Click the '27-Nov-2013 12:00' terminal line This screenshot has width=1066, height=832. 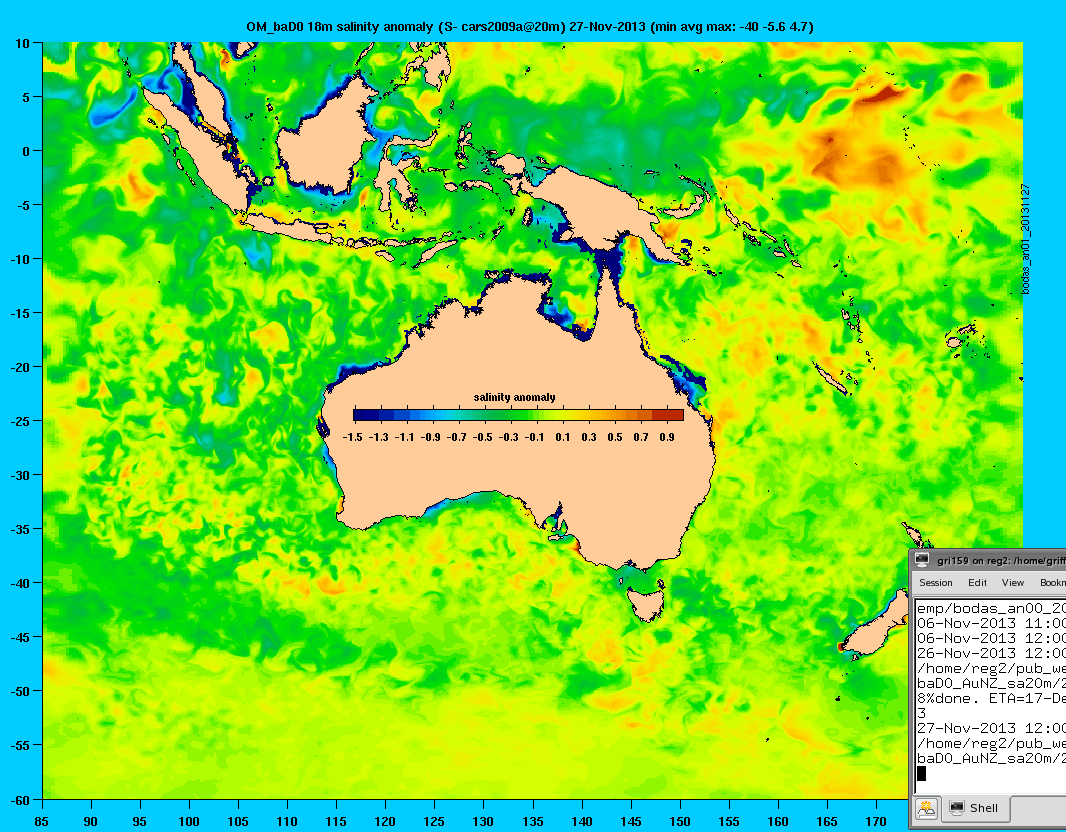tap(991, 728)
